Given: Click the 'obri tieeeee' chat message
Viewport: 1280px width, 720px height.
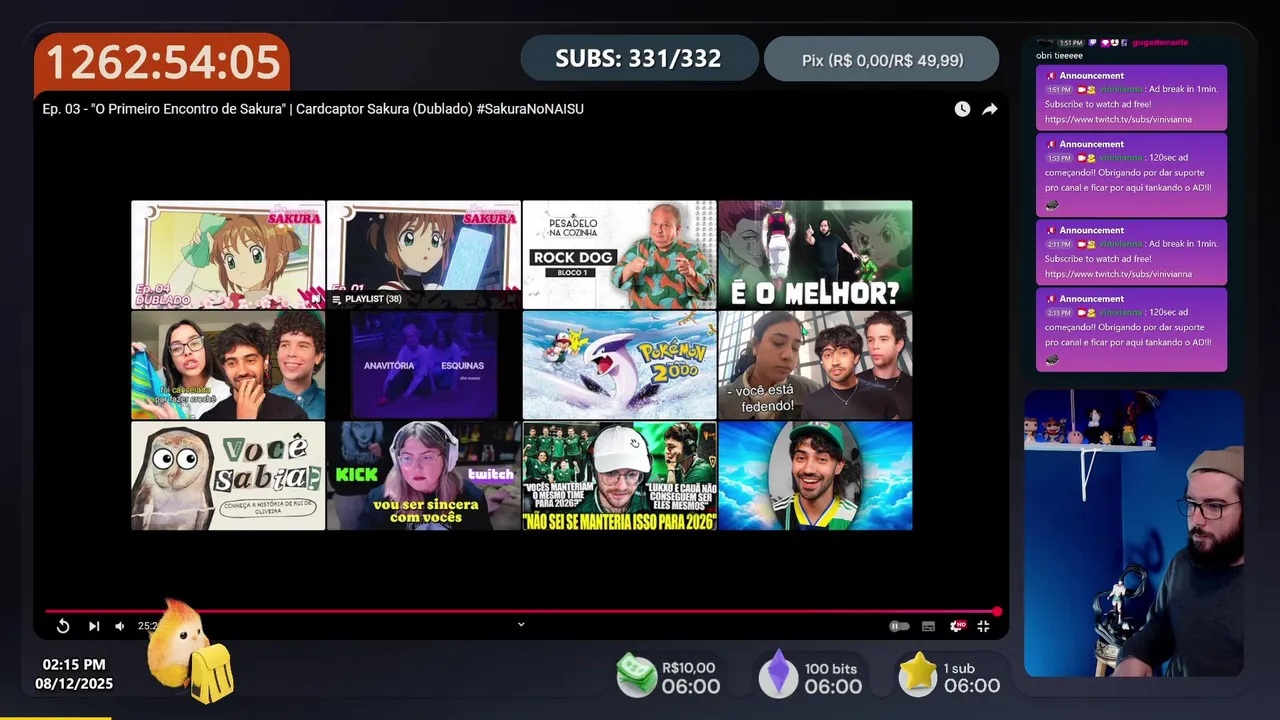Looking at the screenshot, I should 1060,56.
